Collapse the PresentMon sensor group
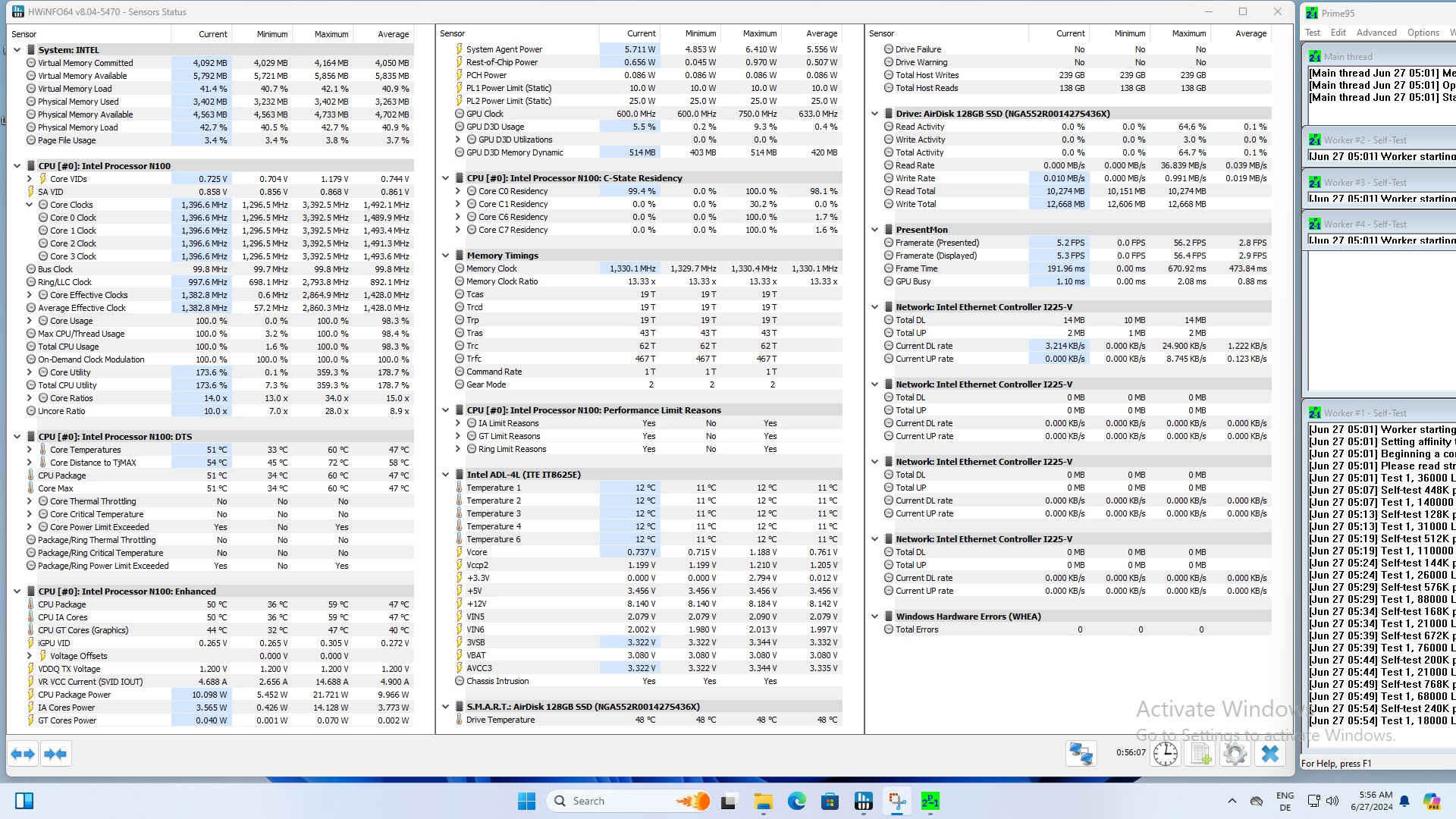This screenshot has width=1456, height=819. (x=875, y=230)
